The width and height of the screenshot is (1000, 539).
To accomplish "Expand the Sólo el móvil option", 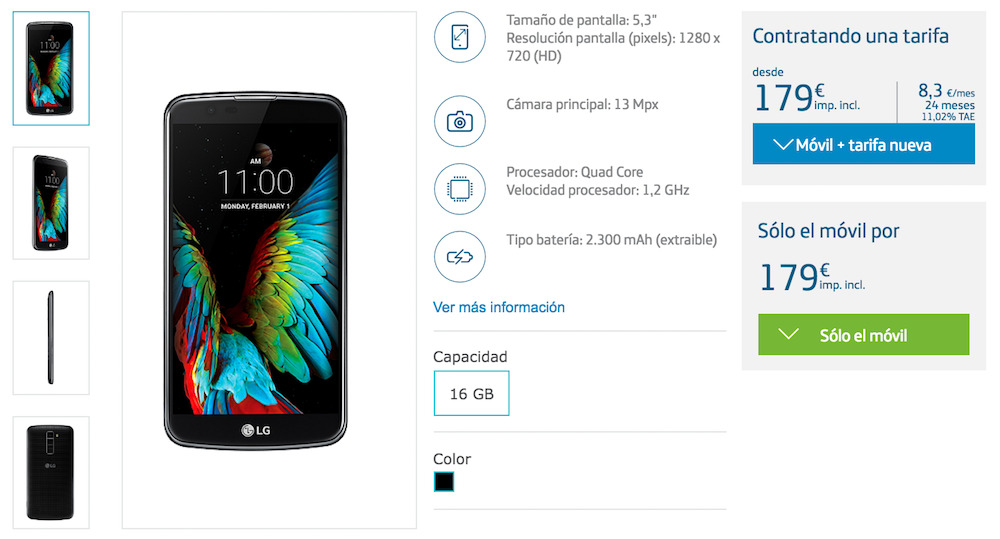I will point(864,334).
